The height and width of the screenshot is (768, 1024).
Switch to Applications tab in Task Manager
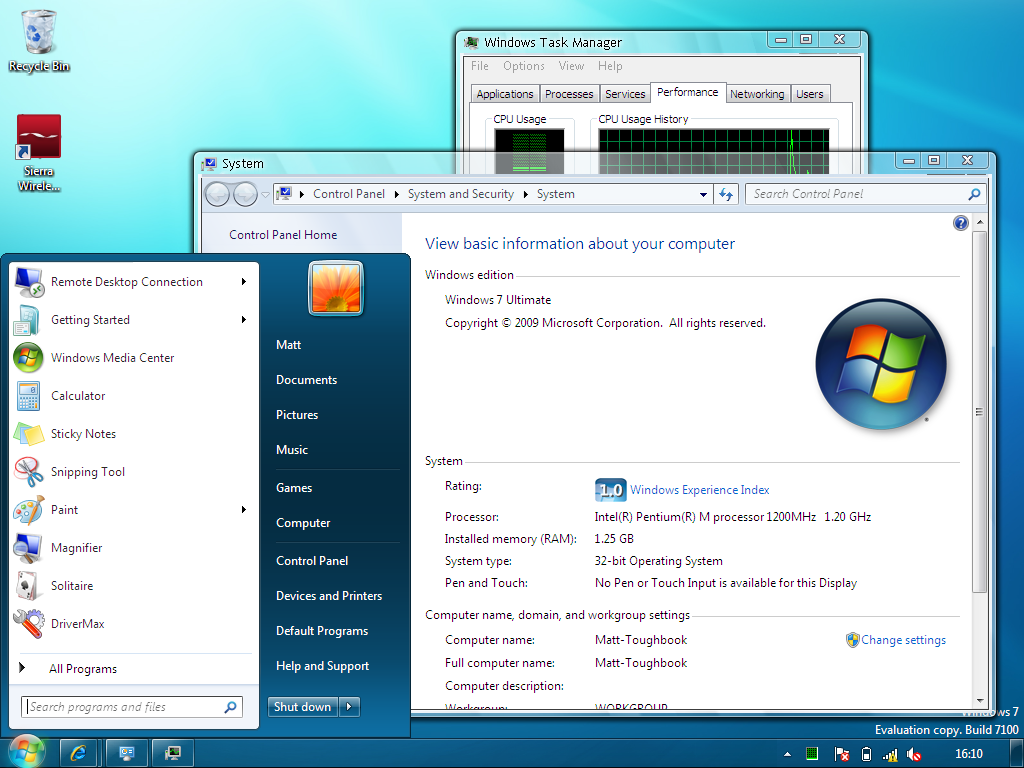[505, 94]
